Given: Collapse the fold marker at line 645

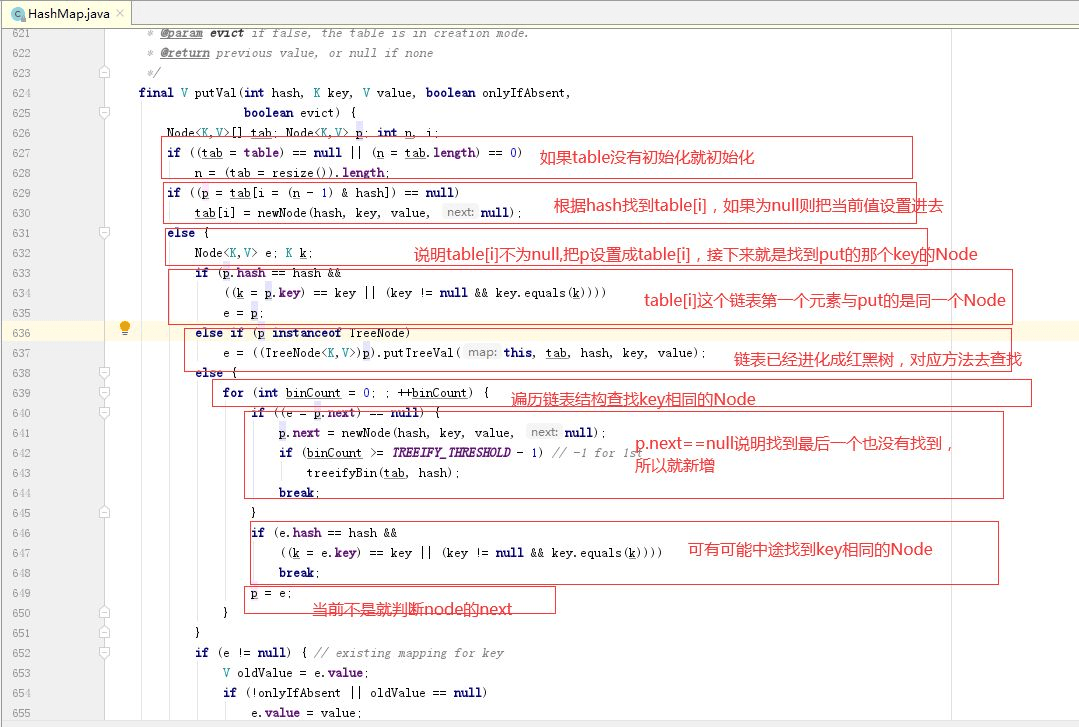Looking at the screenshot, I should tap(104, 513).
